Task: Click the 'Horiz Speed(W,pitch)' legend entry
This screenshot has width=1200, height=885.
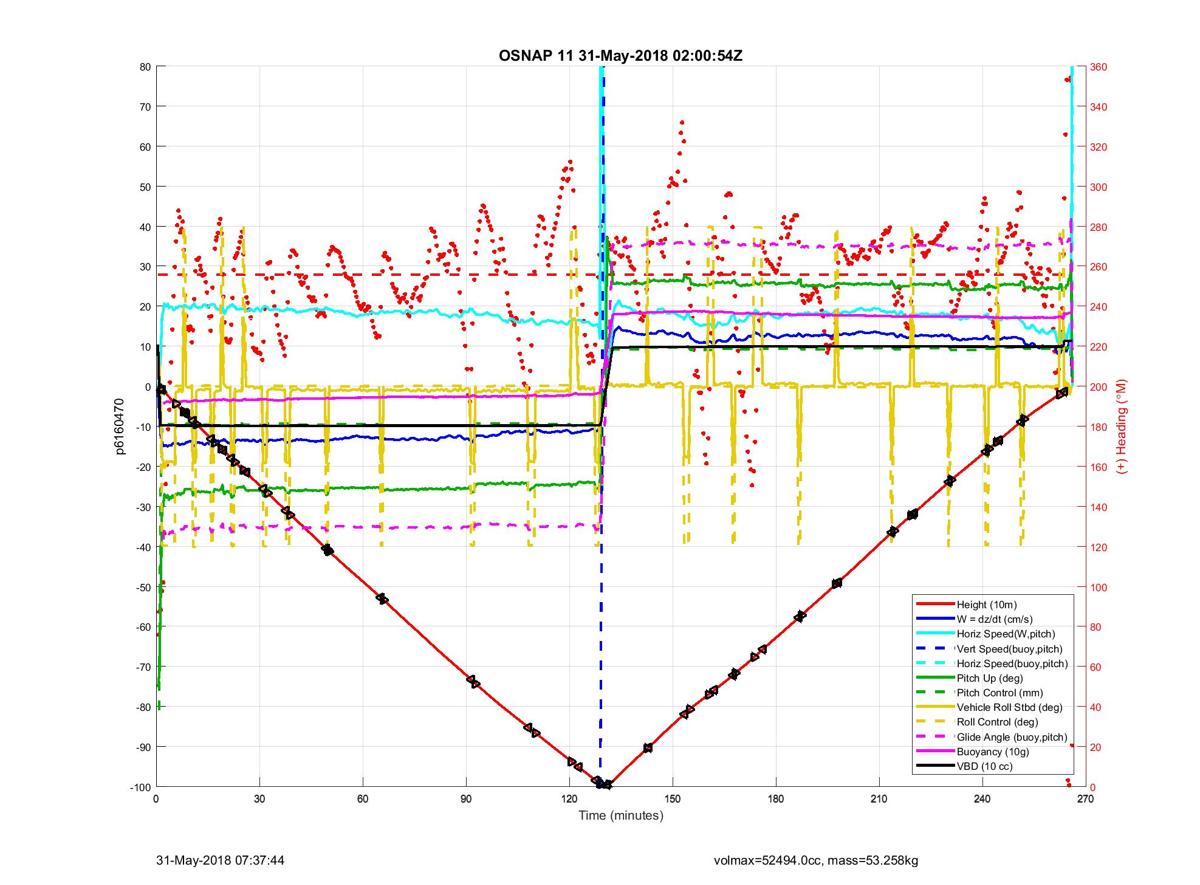Action: [1005, 634]
